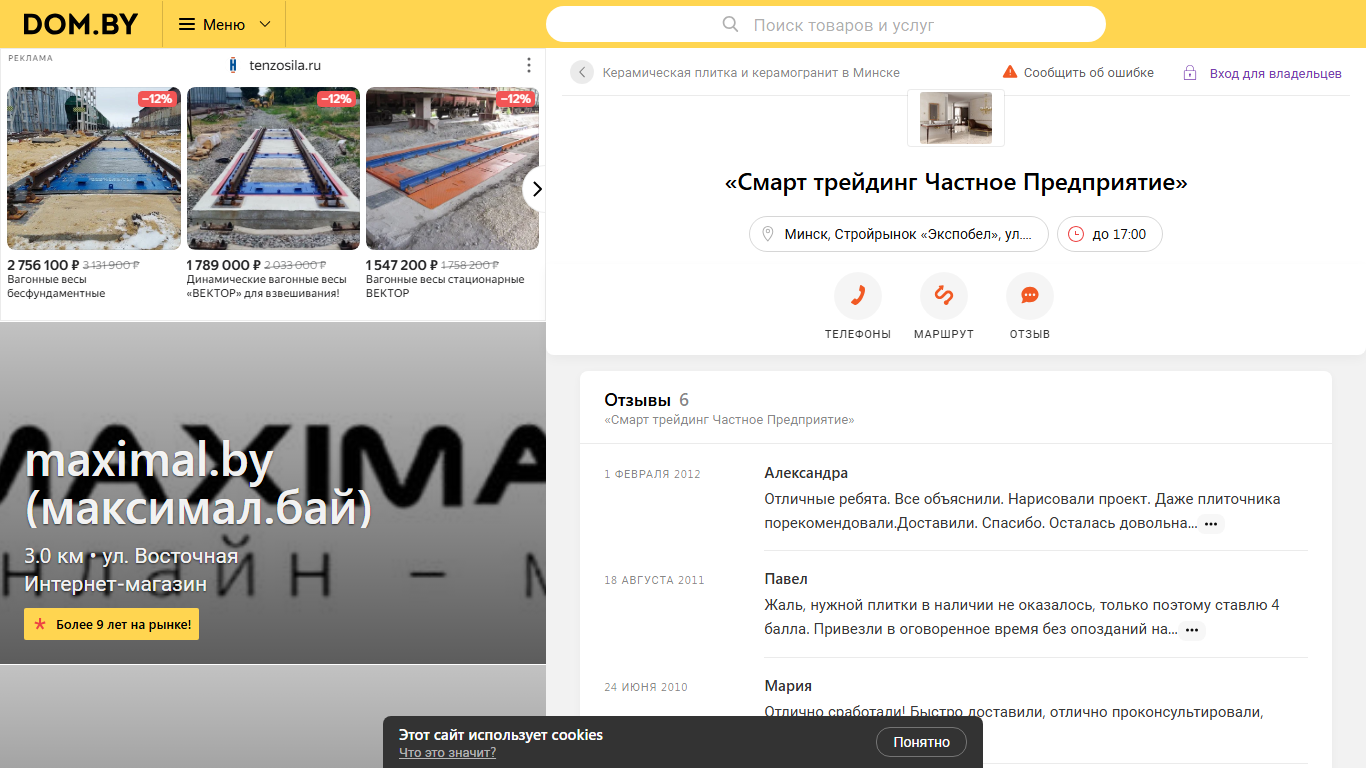1366x768 pixels.
Task: Click the warning triangle icon
Action: [x=1010, y=72]
